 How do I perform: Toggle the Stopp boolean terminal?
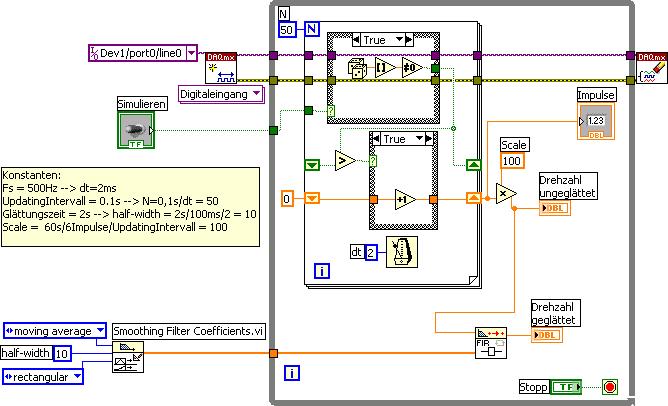point(566,387)
